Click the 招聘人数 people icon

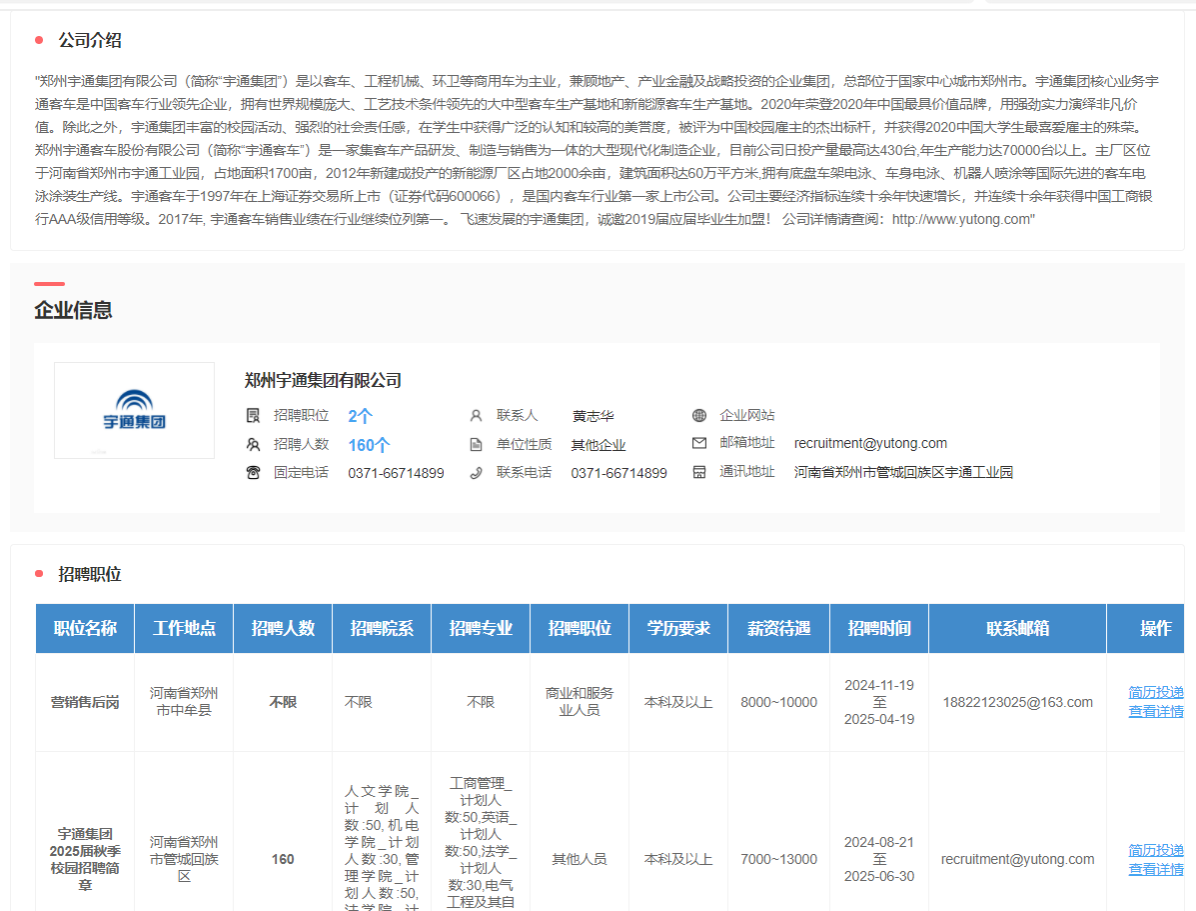click(253, 444)
